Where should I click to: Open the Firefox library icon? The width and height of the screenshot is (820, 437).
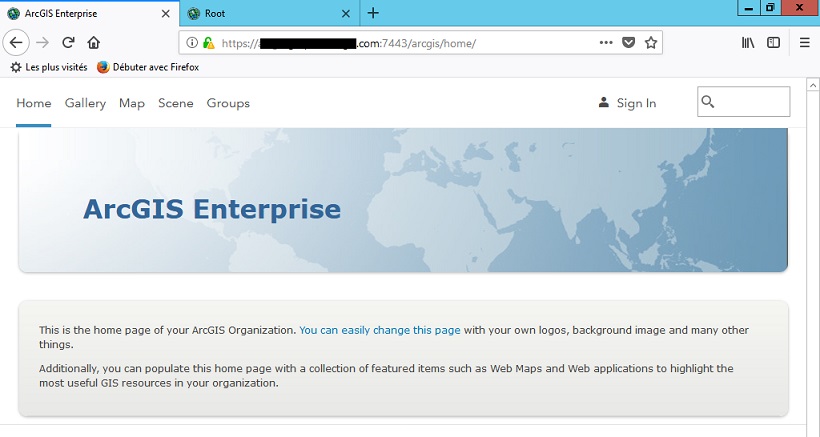pos(748,42)
